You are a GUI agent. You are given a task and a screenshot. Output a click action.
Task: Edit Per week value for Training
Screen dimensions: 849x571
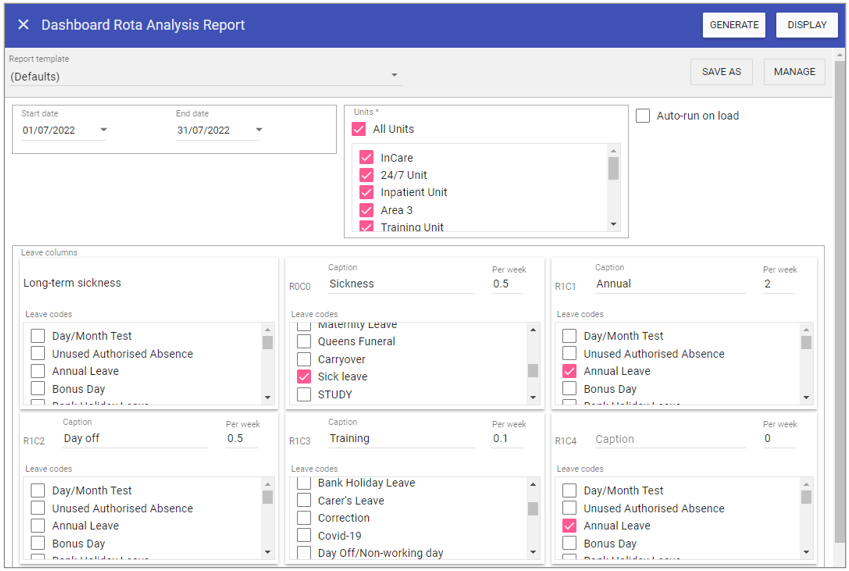click(x=507, y=438)
